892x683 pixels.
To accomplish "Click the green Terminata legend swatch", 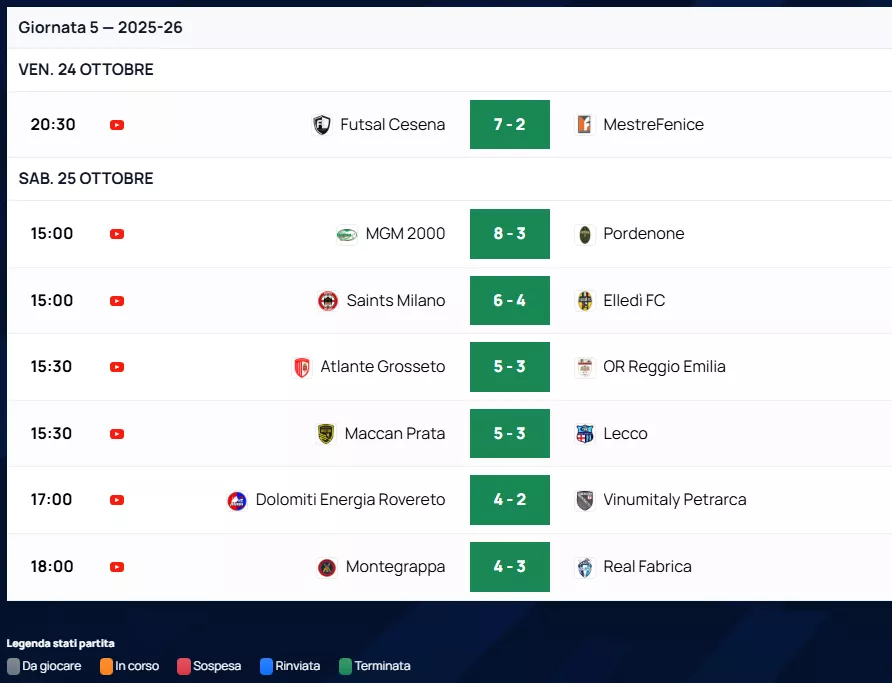I will (x=346, y=666).
